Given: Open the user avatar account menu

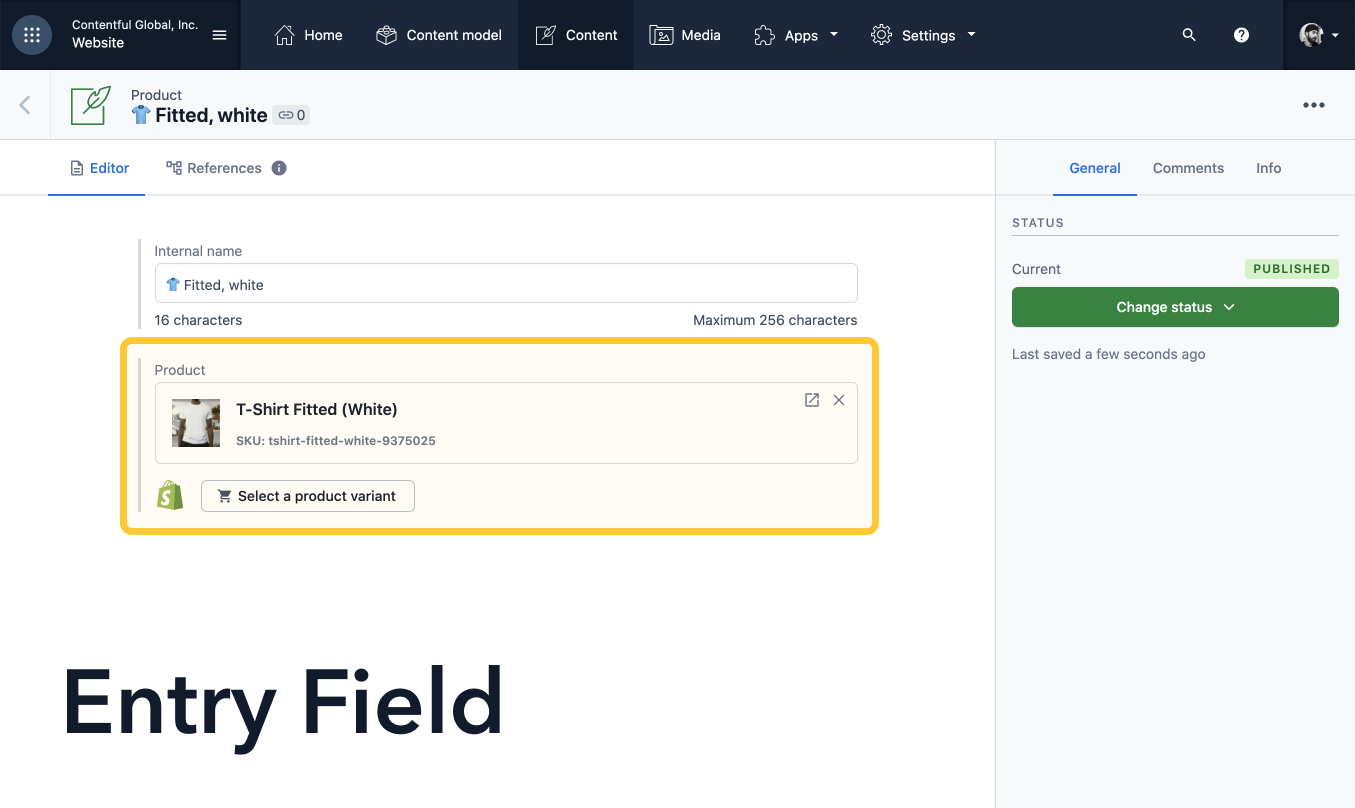Looking at the screenshot, I should pos(1318,35).
